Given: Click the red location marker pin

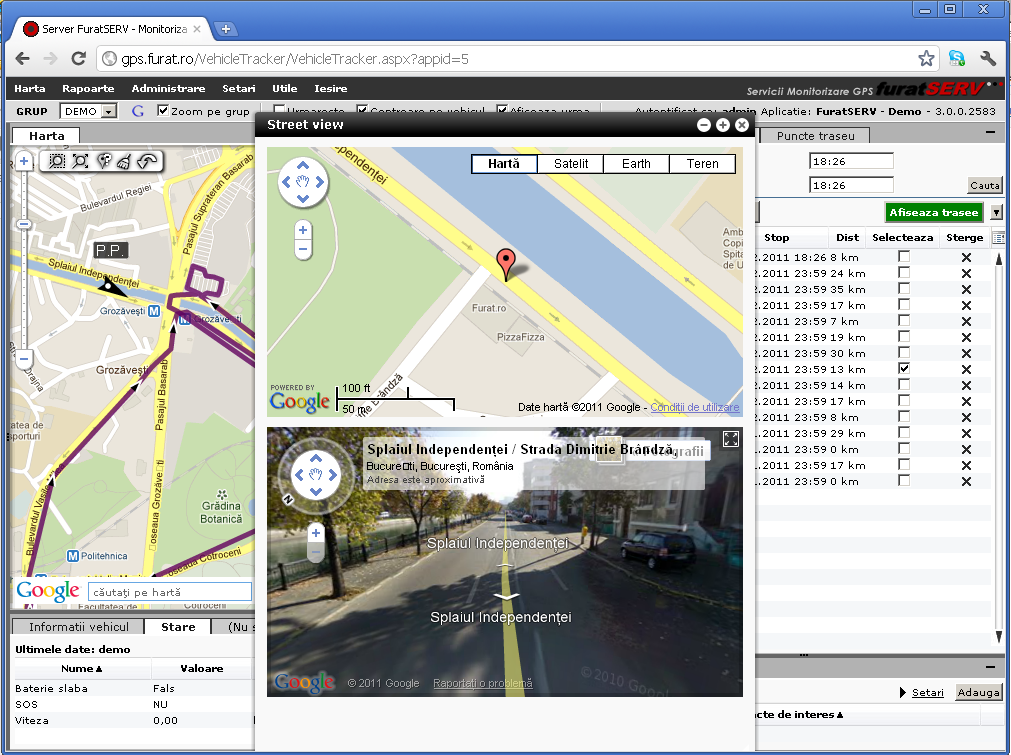Looking at the screenshot, I should tap(506, 264).
